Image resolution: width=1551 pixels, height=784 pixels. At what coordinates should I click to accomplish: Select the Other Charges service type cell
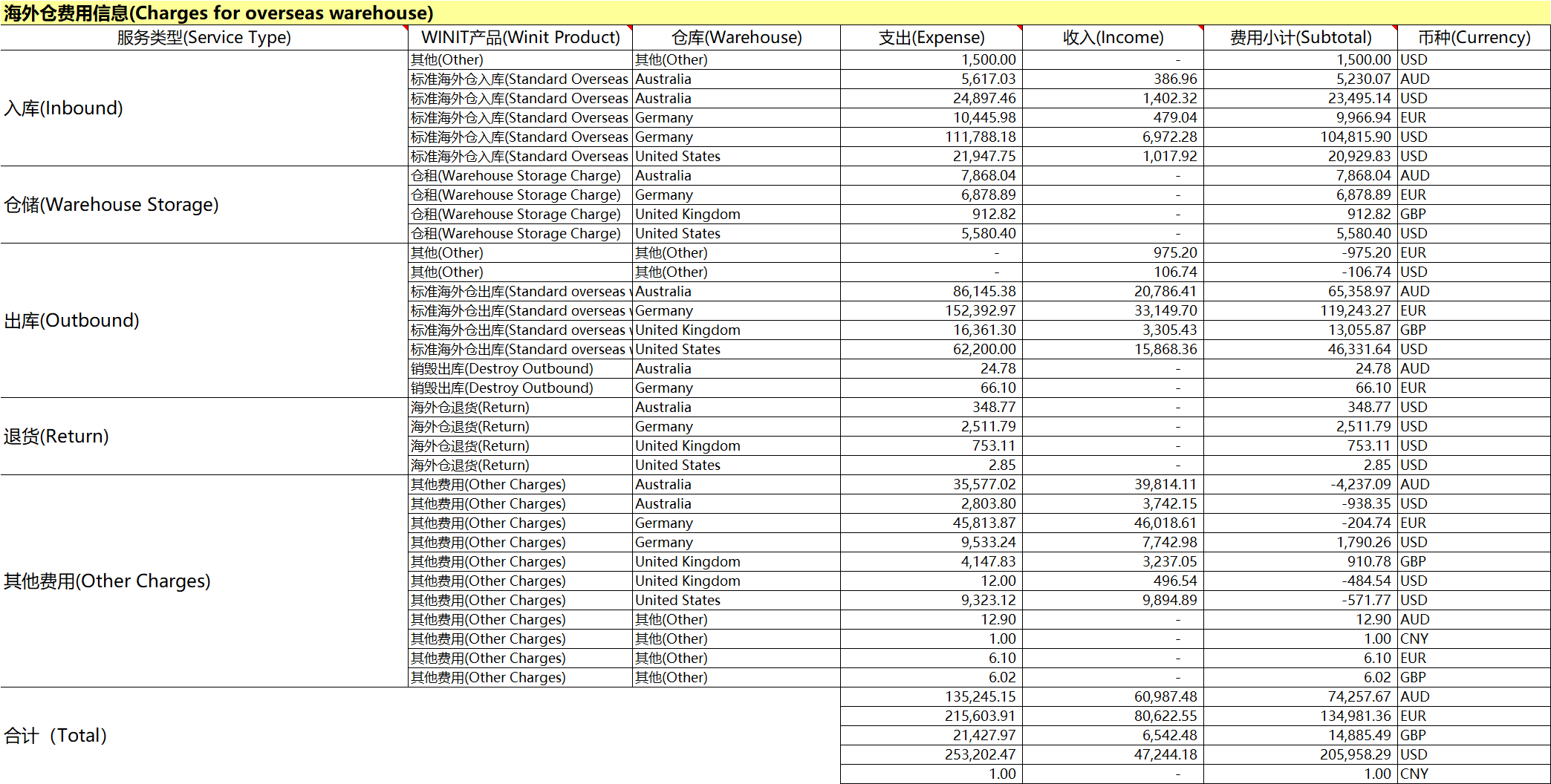(x=204, y=581)
